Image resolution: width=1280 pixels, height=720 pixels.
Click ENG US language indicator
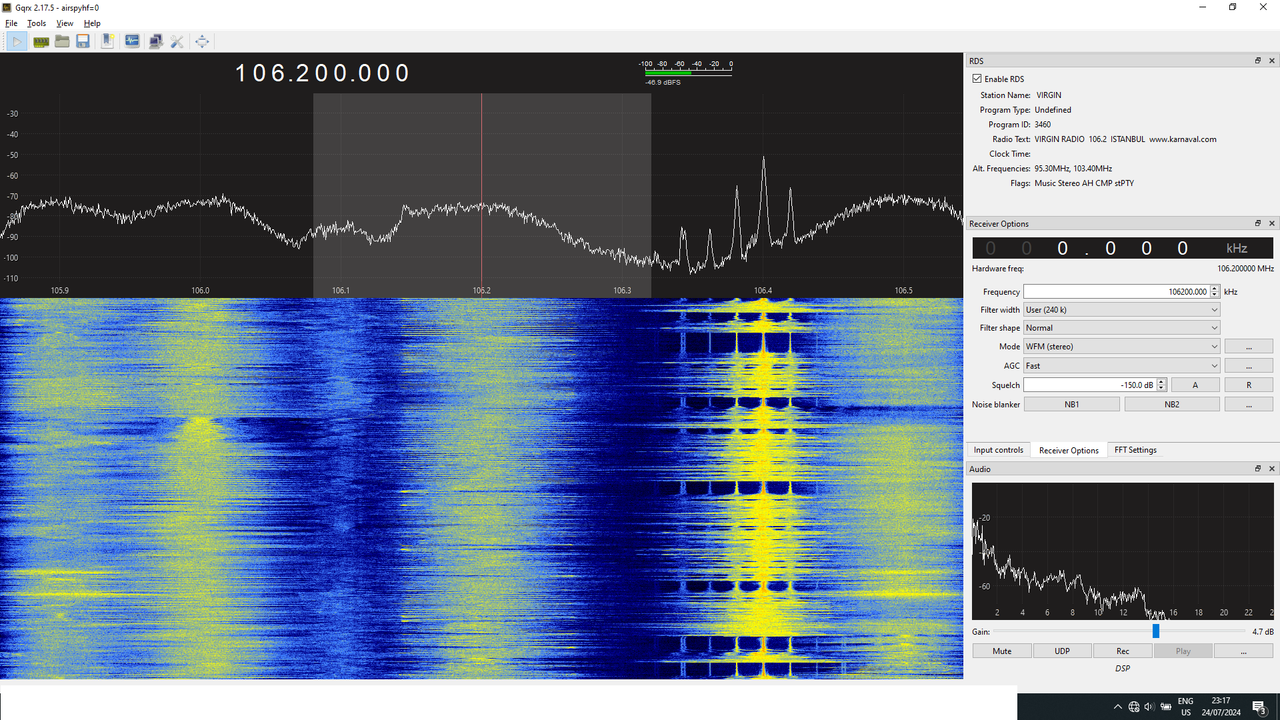[x=1186, y=706]
